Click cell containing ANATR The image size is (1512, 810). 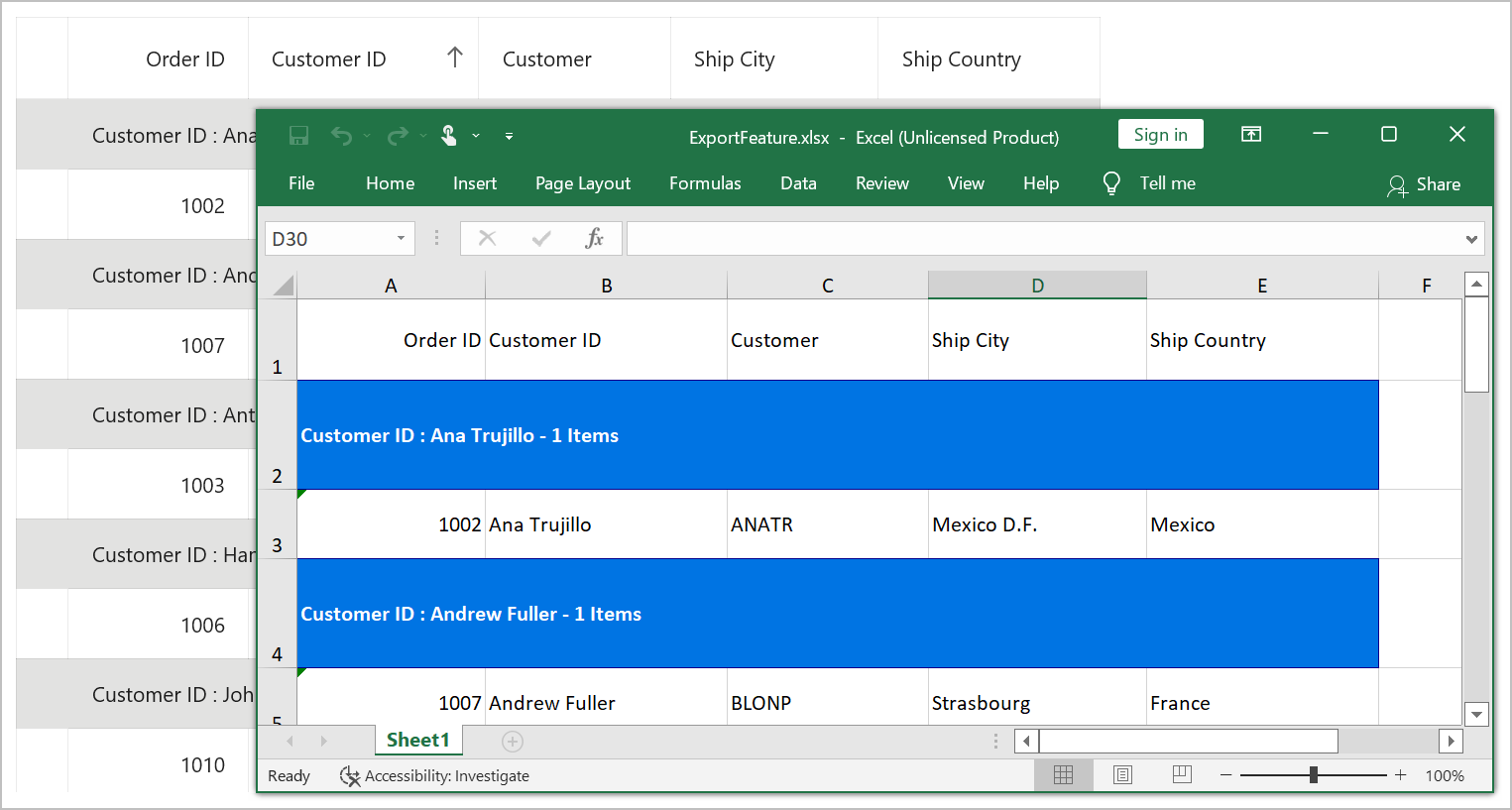828,524
